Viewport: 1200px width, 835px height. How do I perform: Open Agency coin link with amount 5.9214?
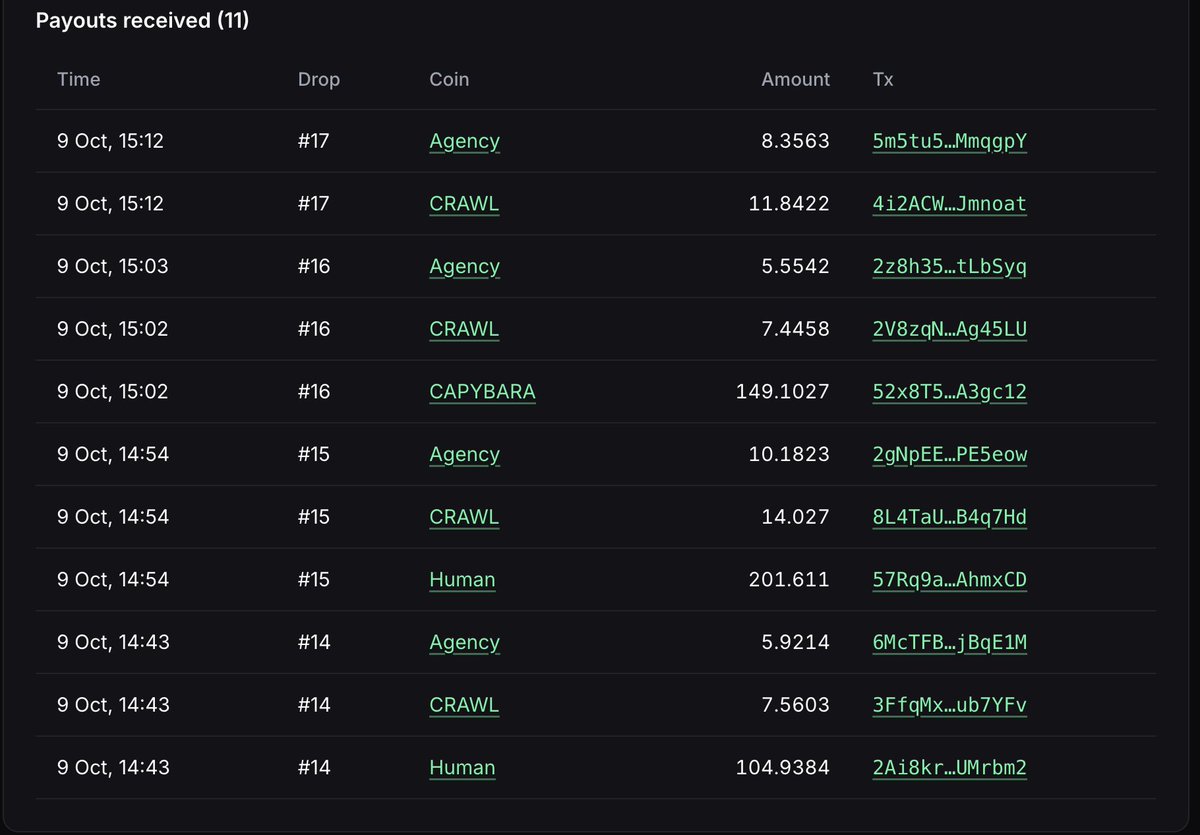pyautogui.click(x=465, y=643)
